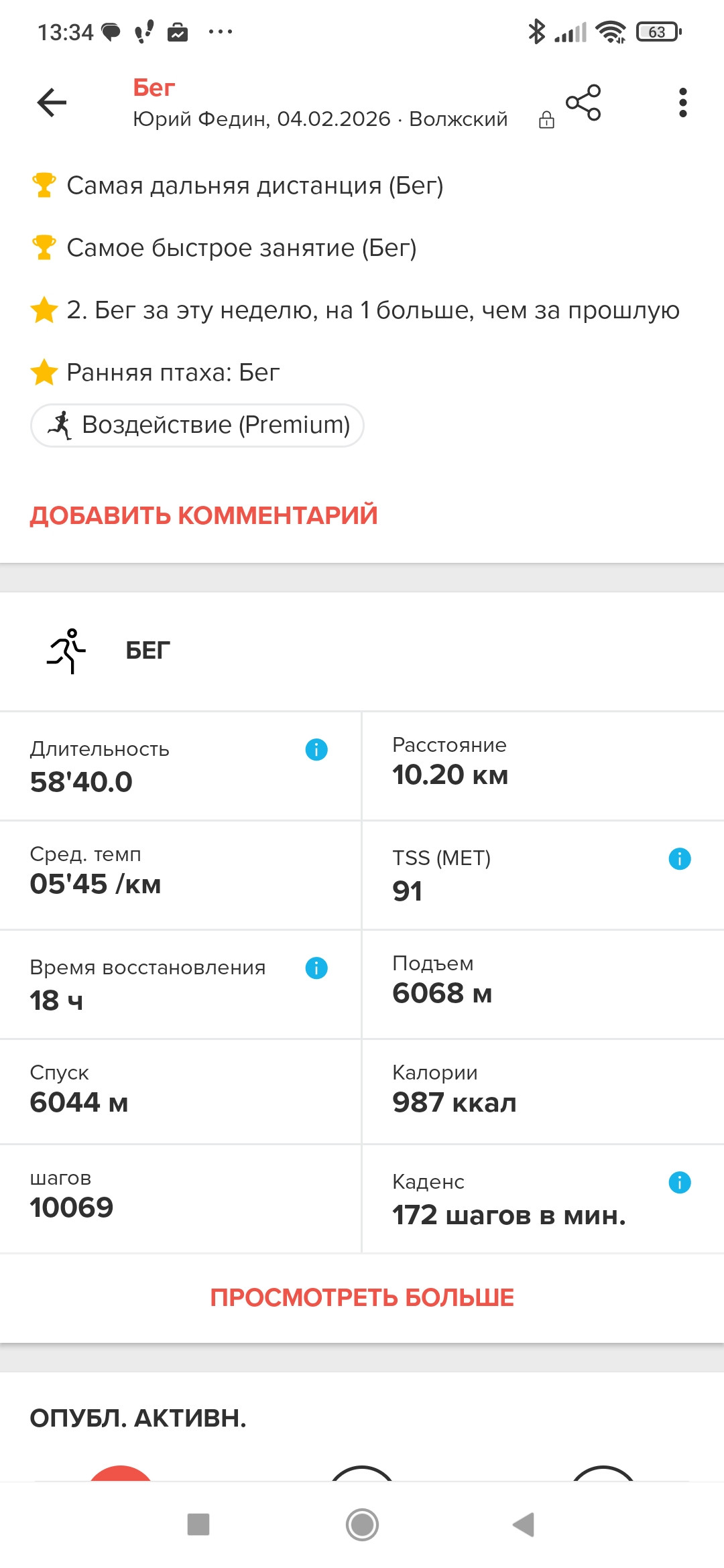724x1568 pixels.
Task: Tap the info icon next to TSS (MET)
Action: (x=680, y=858)
